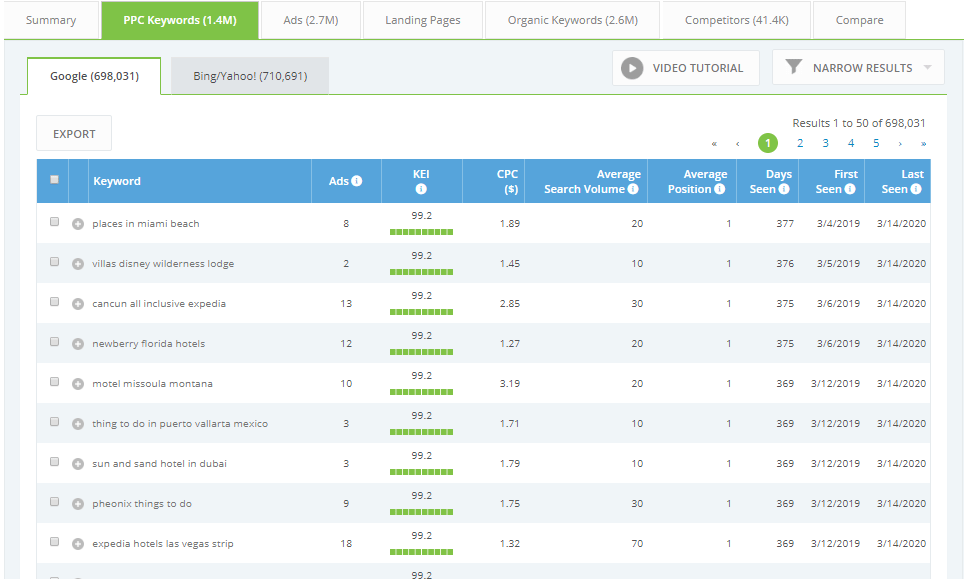Check the box for places in miami beach
The image size is (965, 579).
coord(54,222)
